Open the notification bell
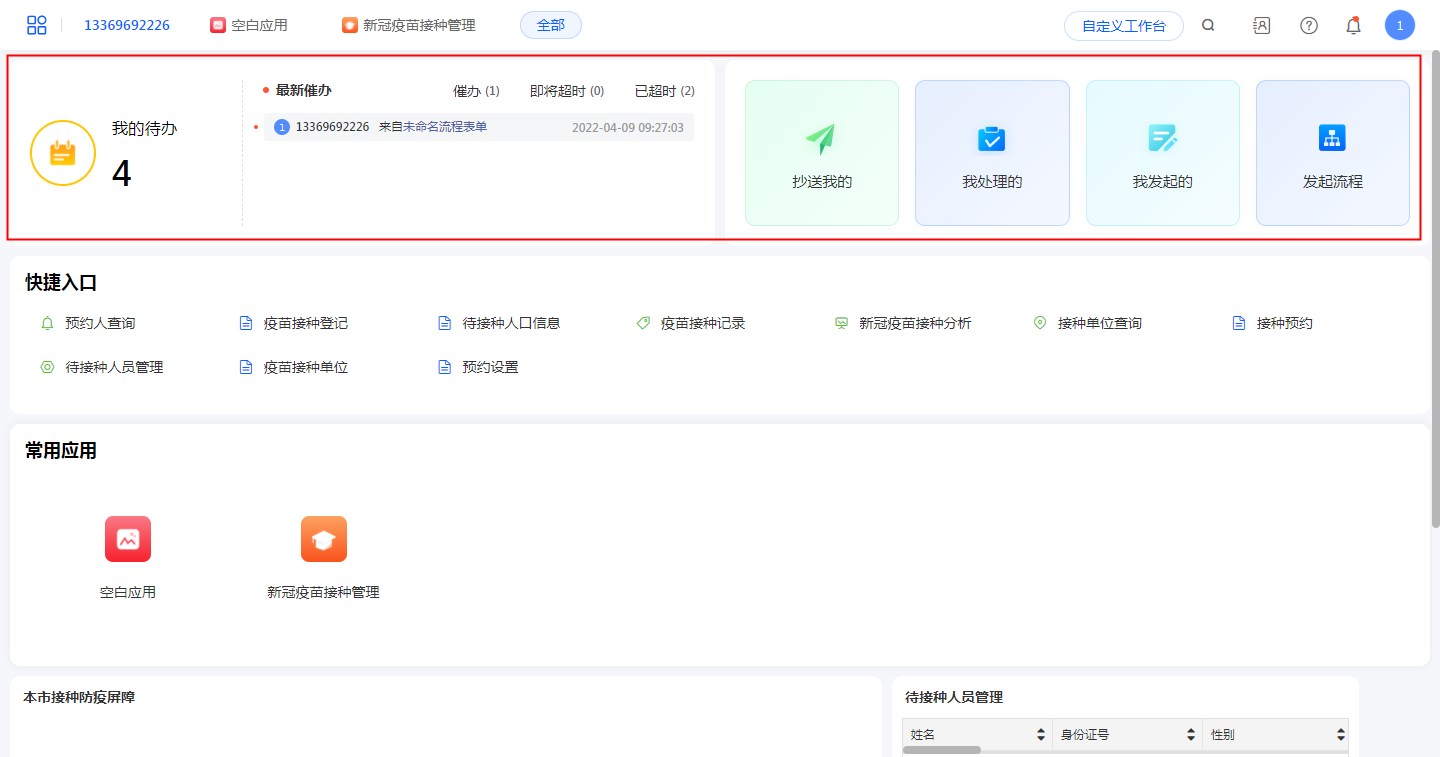Viewport: 1440px width, 757px height. [1353, 26]
